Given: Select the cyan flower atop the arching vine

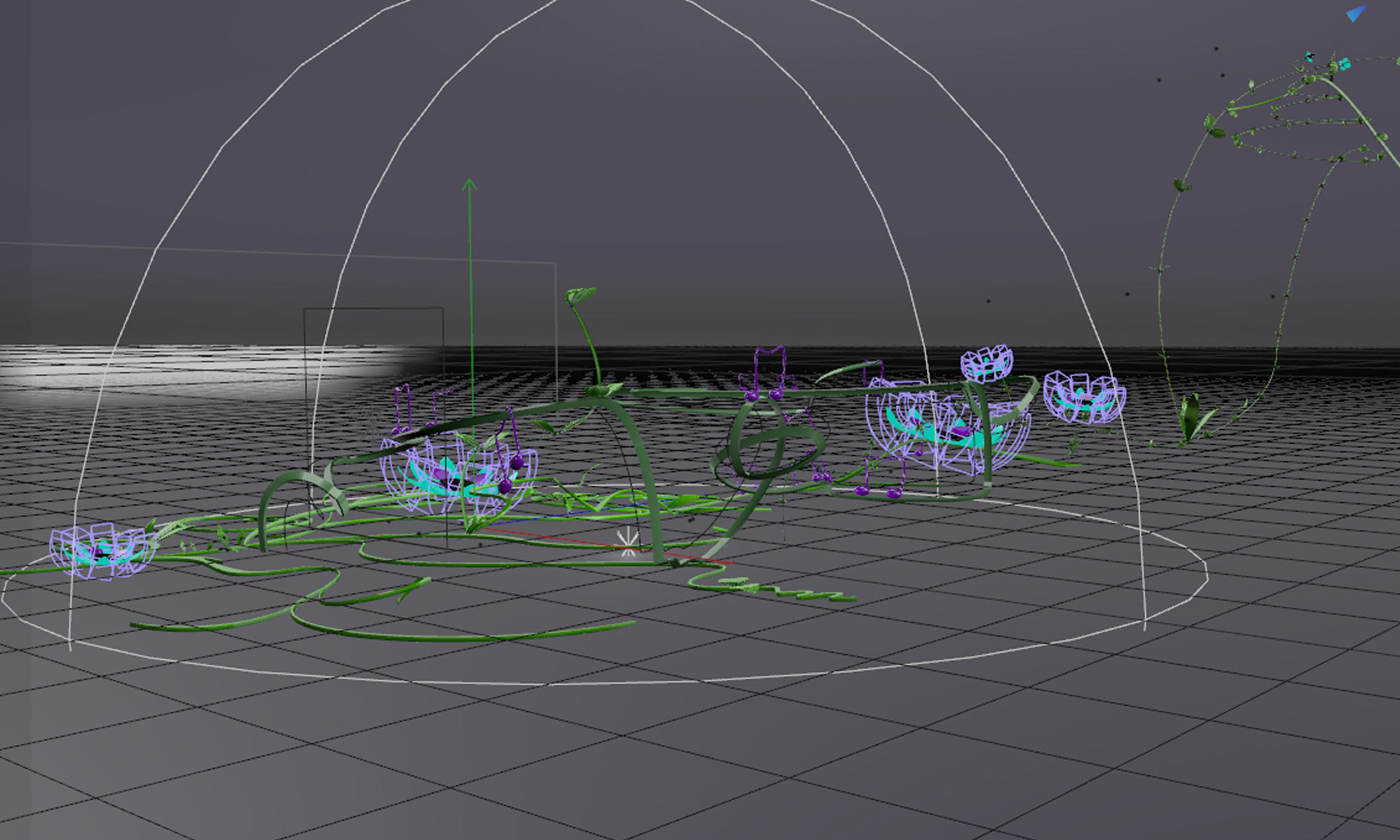Looking at the screenshot, I should pyautogui.click(x=1343, y=63).
